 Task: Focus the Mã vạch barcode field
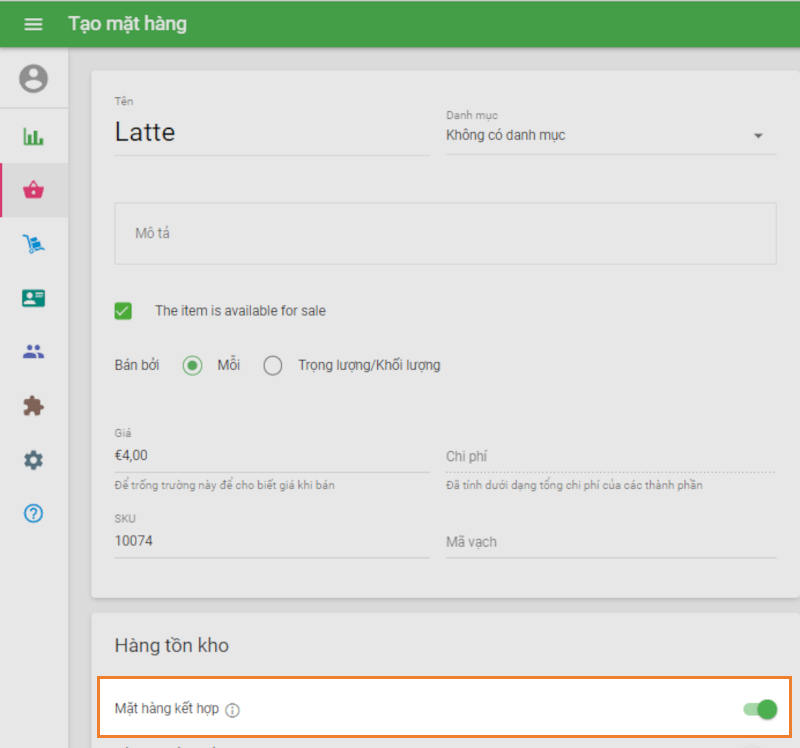[x=610, y=542]
